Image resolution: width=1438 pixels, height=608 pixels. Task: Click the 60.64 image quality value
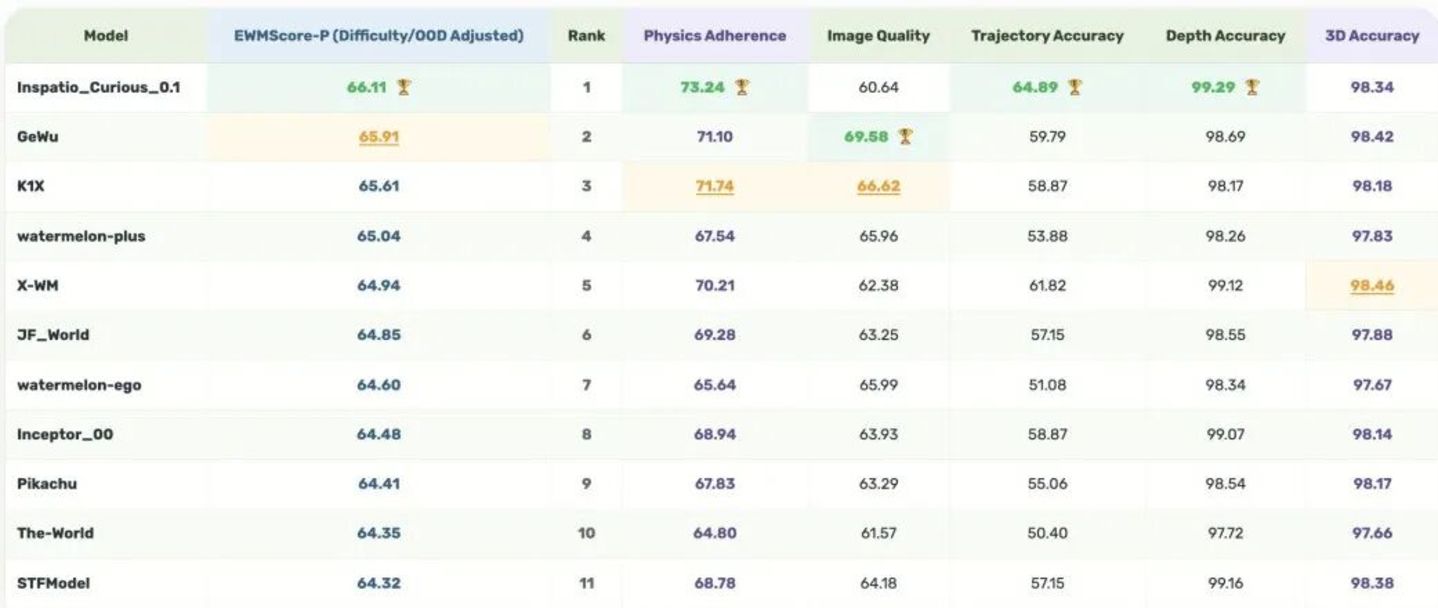(x=878, y=88)
